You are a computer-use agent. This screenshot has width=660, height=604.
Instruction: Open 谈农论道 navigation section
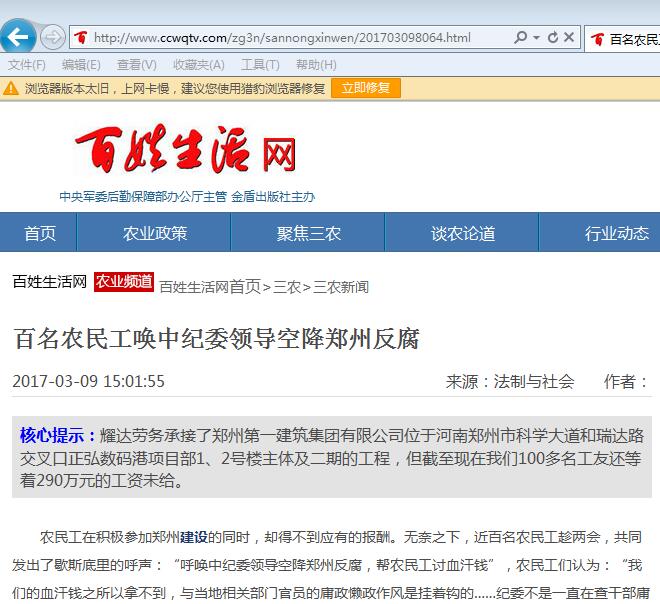pos(463,233)
